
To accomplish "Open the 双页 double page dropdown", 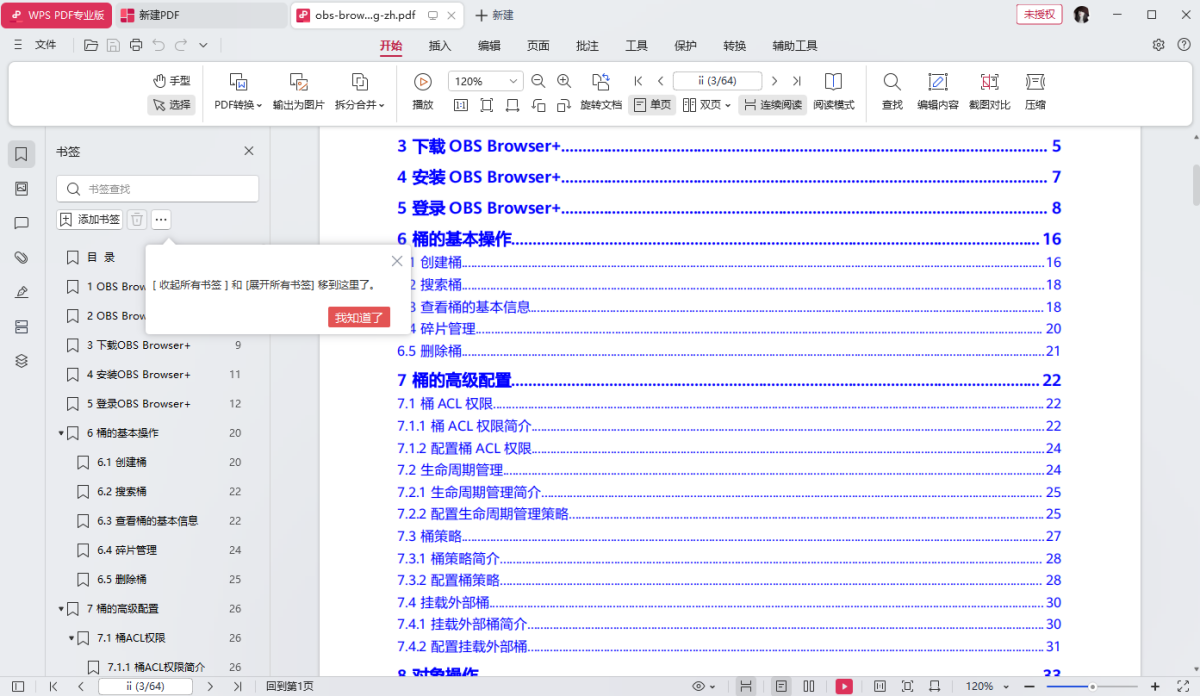I will tap(707, 104).
